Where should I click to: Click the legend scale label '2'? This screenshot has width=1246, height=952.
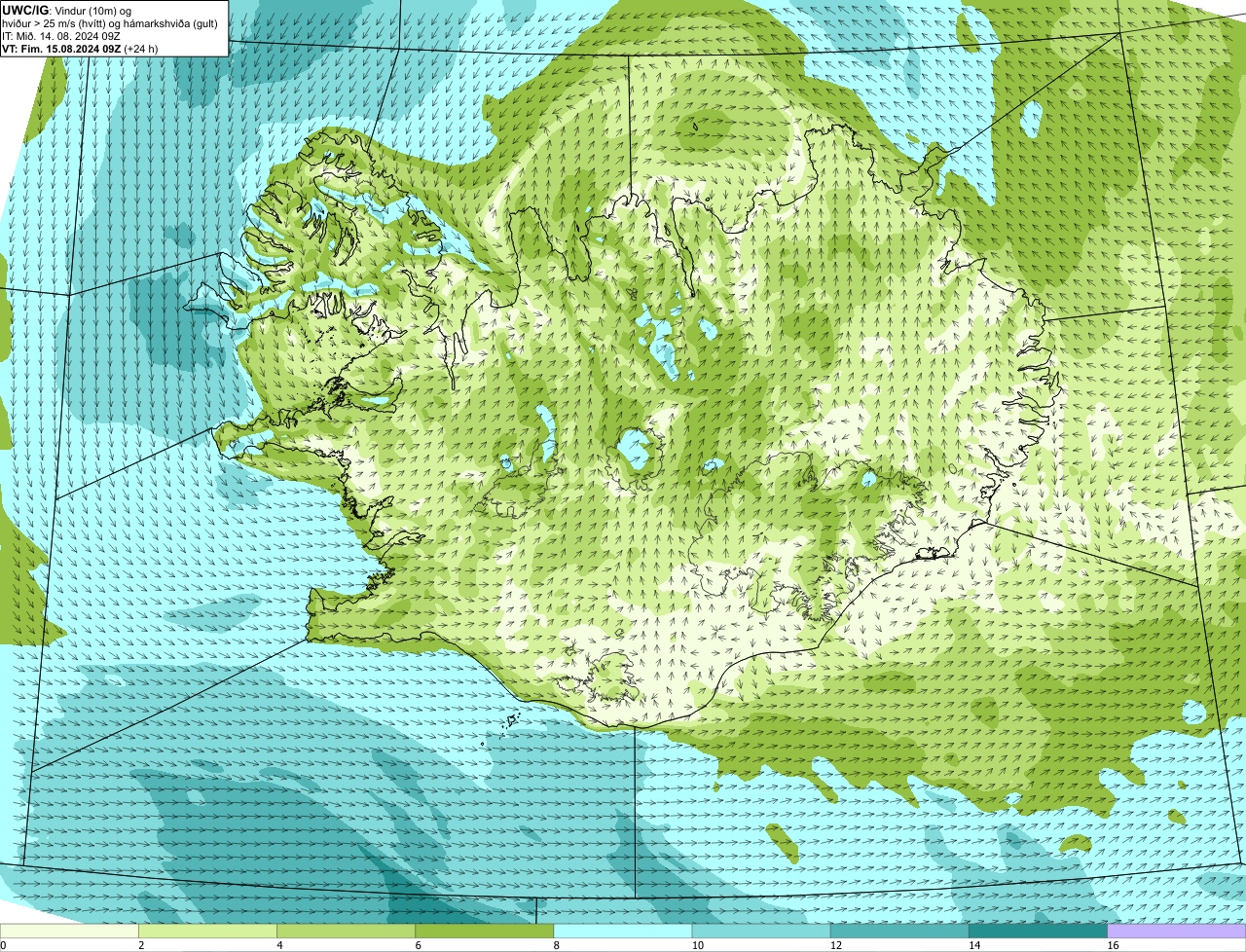tap(141, 945)
